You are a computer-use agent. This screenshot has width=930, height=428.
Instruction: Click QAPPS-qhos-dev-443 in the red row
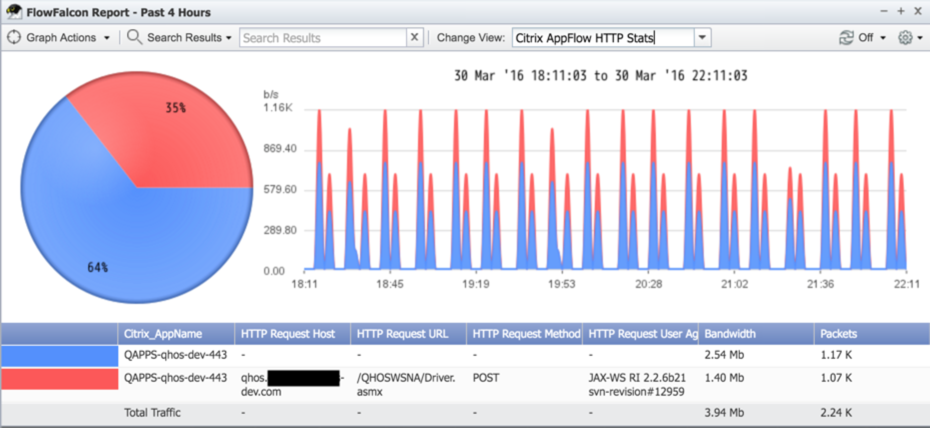[x=176, y=378]
